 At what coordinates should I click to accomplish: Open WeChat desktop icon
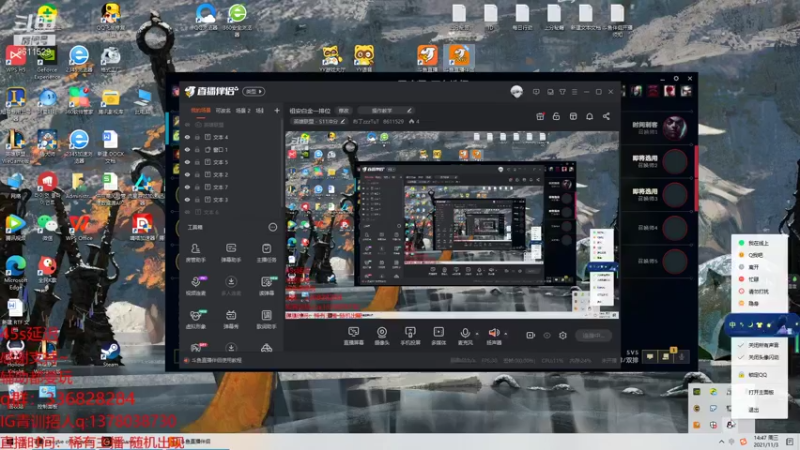click(47, 227)
